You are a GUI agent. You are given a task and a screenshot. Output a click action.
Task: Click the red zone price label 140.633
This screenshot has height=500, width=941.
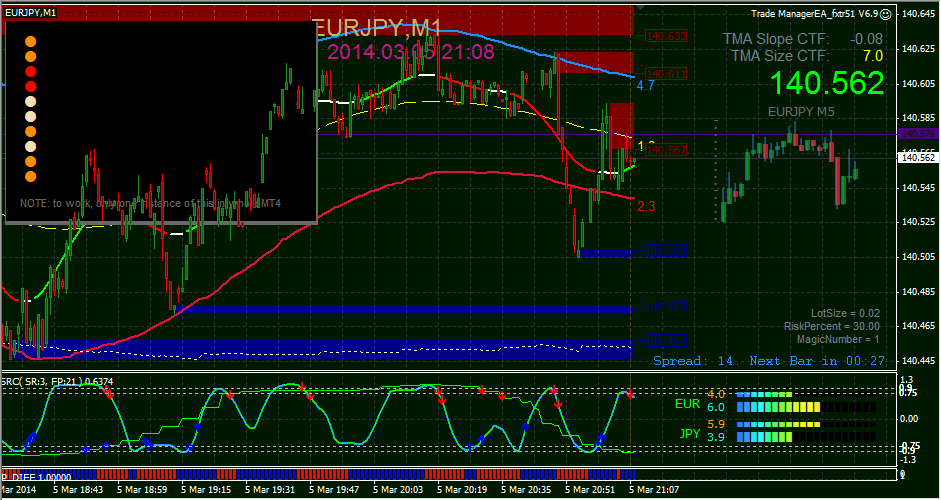(666, 37)
